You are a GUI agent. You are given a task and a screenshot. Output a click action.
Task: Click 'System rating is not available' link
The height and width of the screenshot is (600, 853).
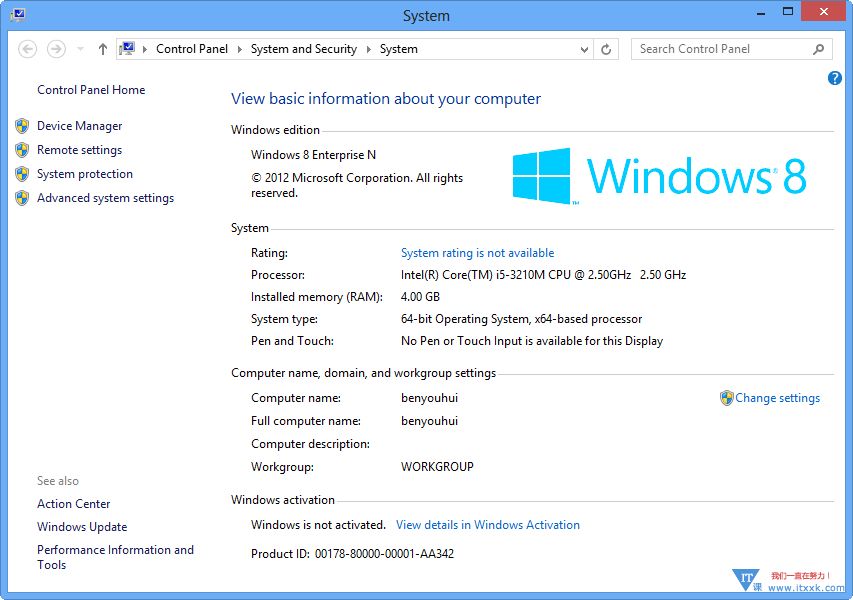(477, 253)
